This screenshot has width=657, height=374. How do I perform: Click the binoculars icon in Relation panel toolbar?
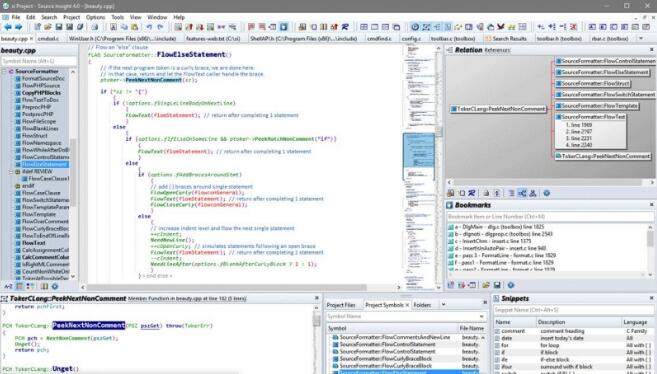point(450,193)
